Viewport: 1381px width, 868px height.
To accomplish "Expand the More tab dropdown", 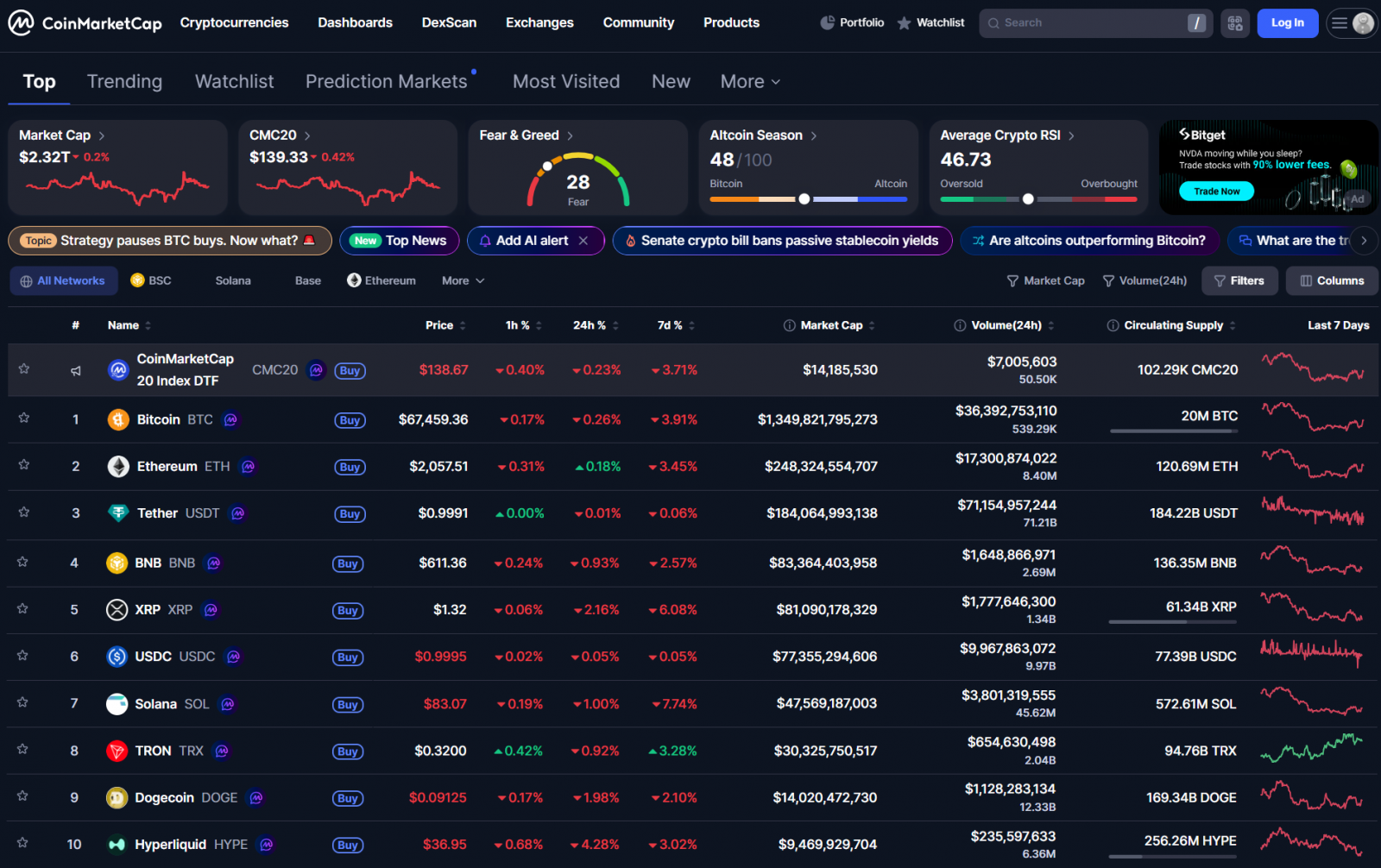I will 750,82.
